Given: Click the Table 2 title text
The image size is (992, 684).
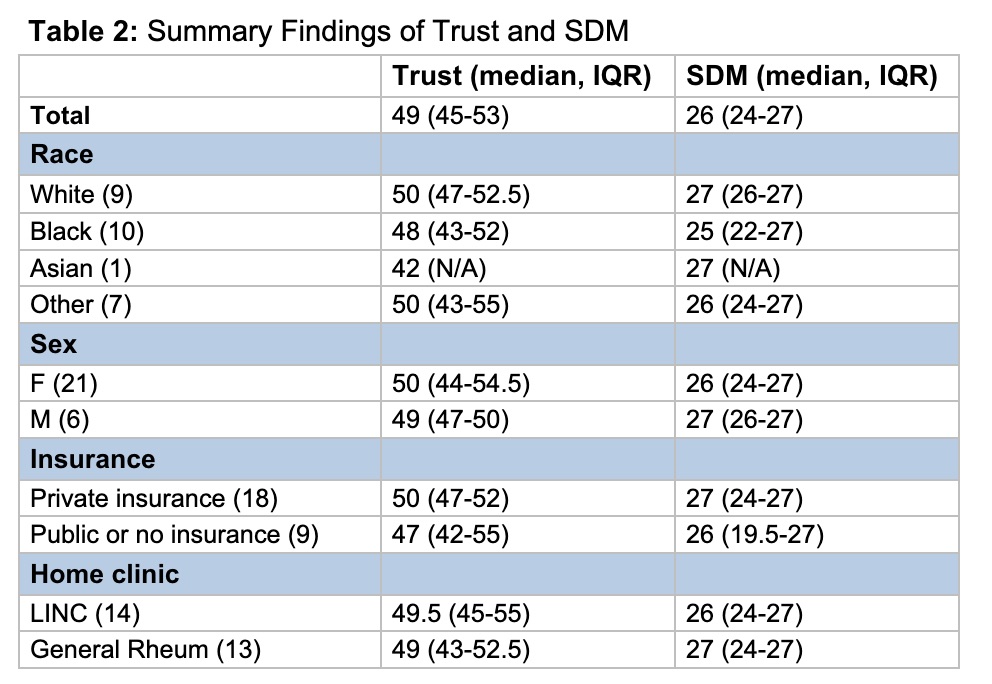Looking at the screenshot, I should (328, 31).
